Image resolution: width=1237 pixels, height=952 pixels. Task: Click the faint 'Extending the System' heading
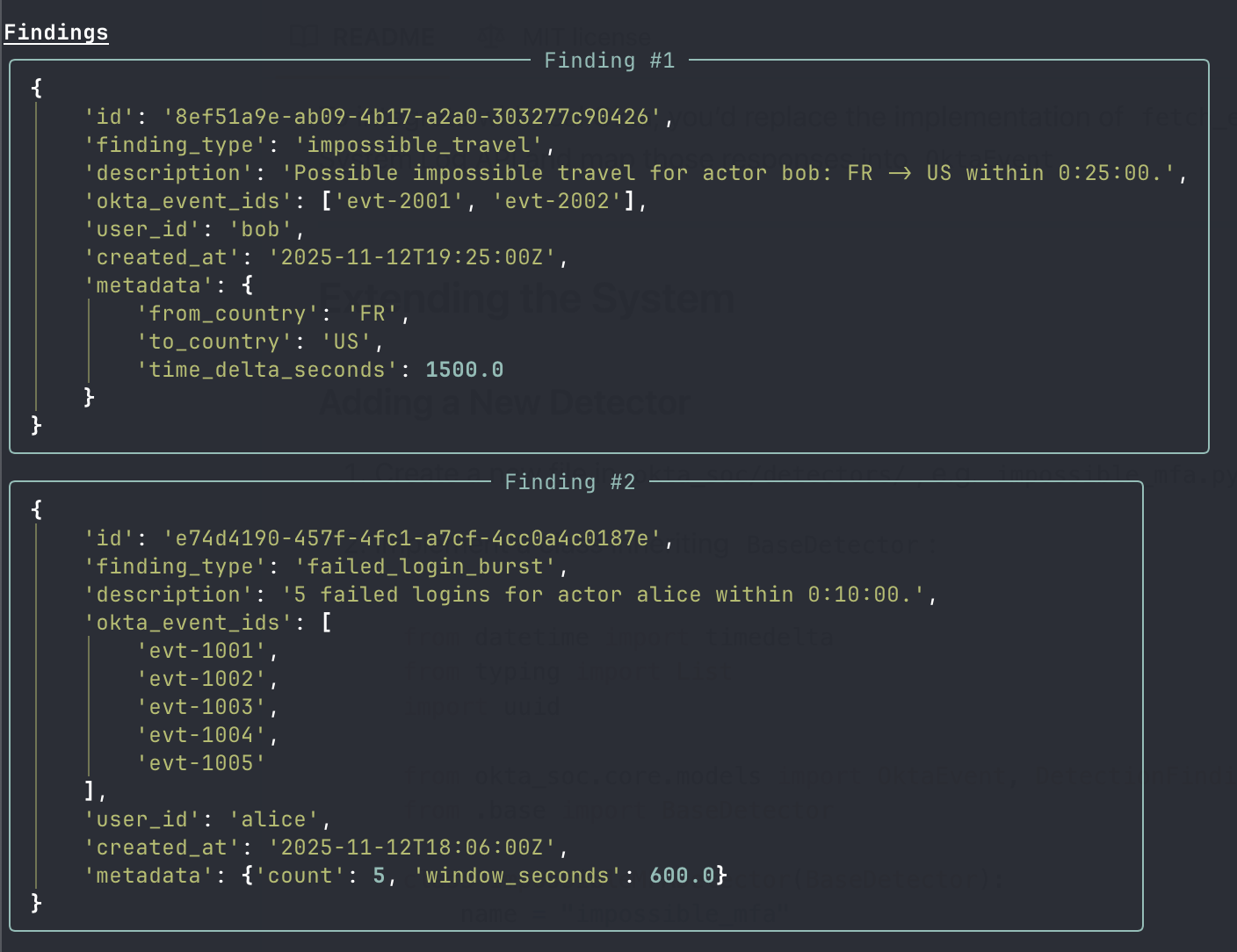pos(527,299)
